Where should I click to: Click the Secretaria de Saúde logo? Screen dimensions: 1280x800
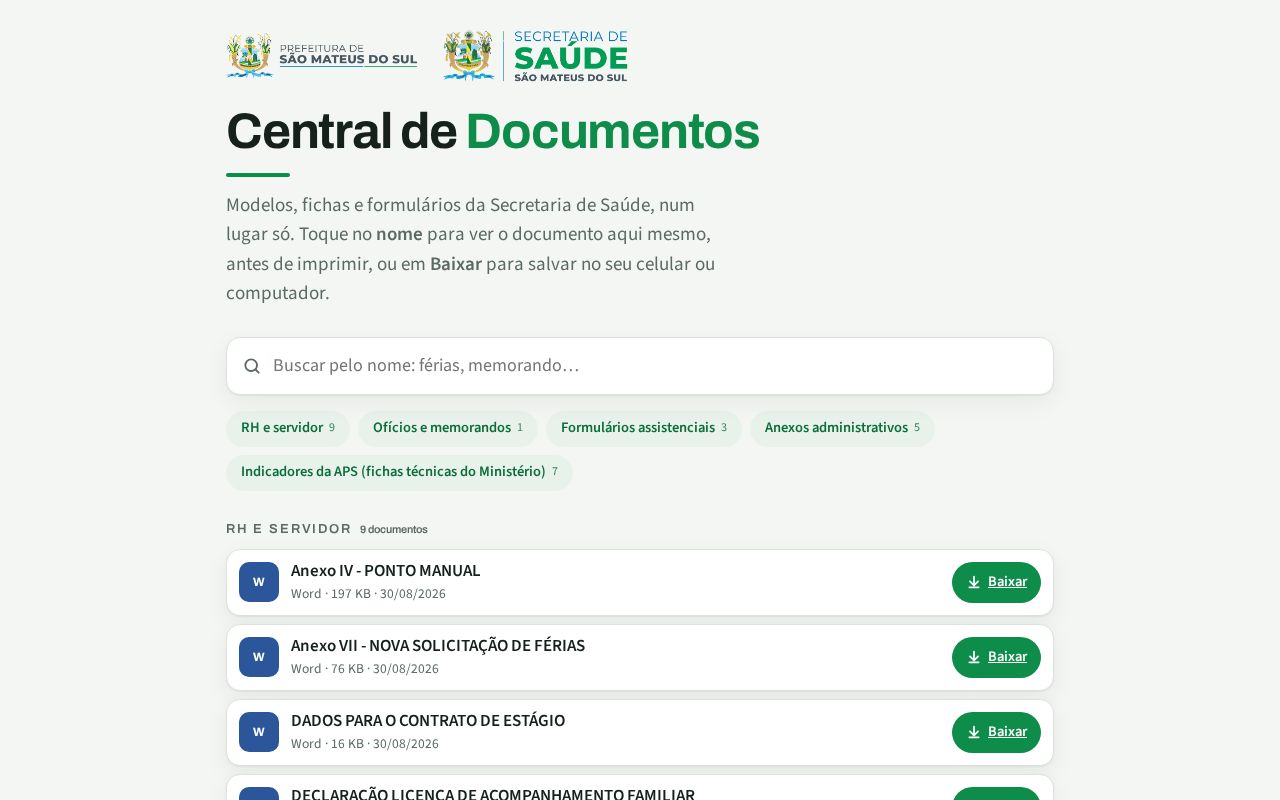536,56
